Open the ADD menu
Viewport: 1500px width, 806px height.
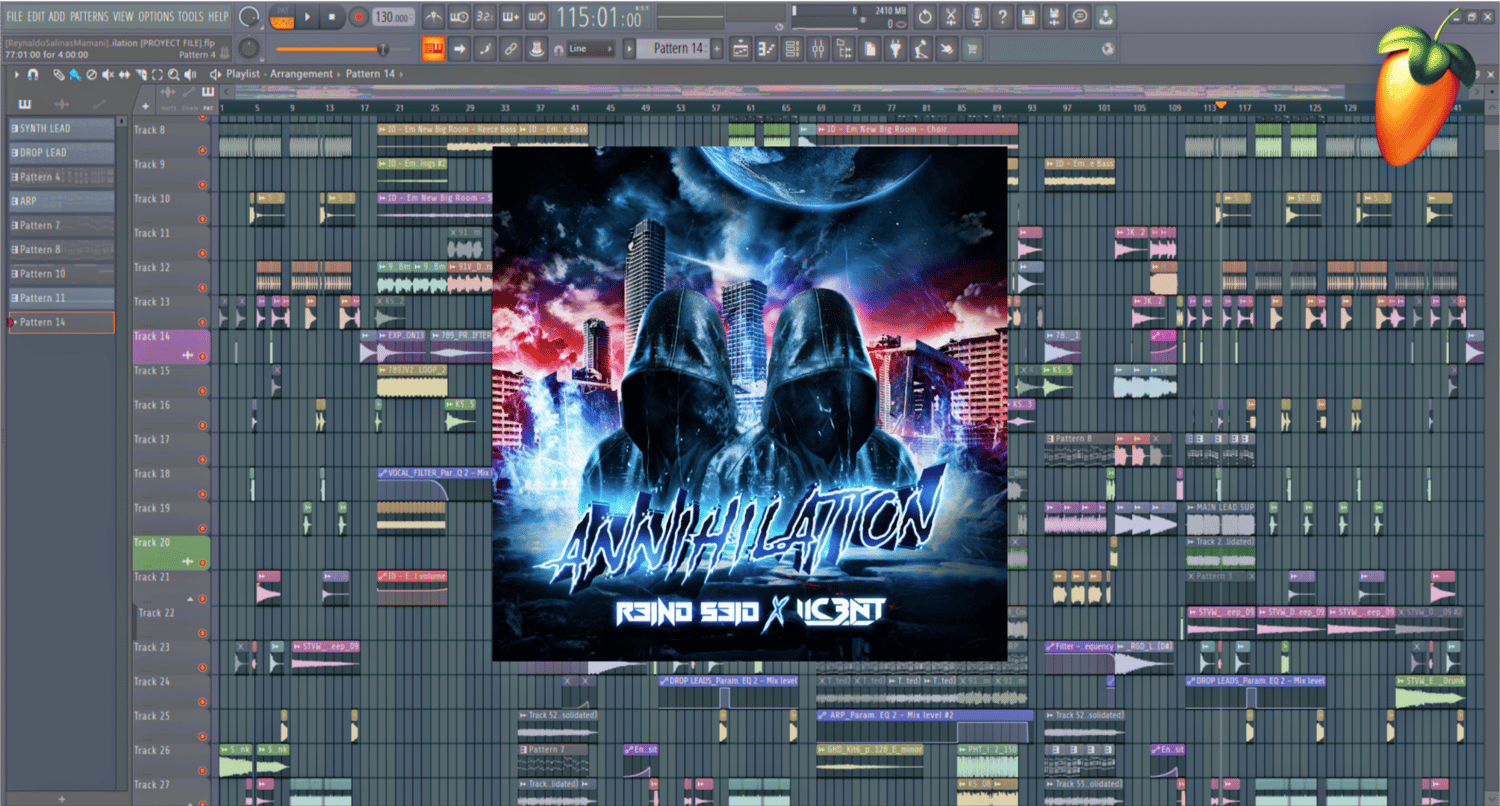57,17
